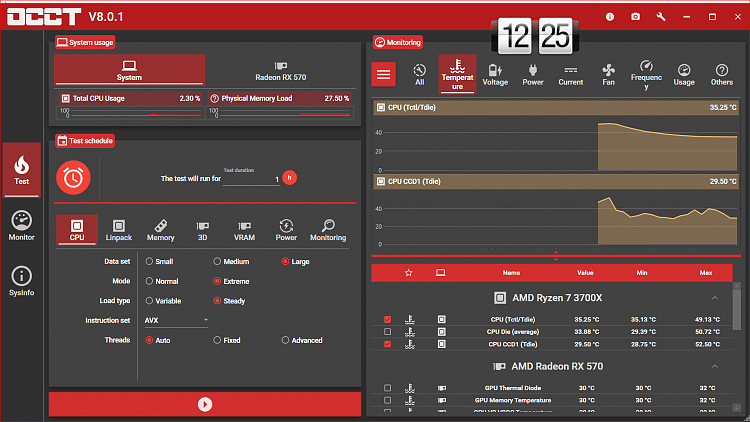This screenshot has height=422, width=750.
Task: Select the Temperature monitoring tab
Action: click(457, 74)
